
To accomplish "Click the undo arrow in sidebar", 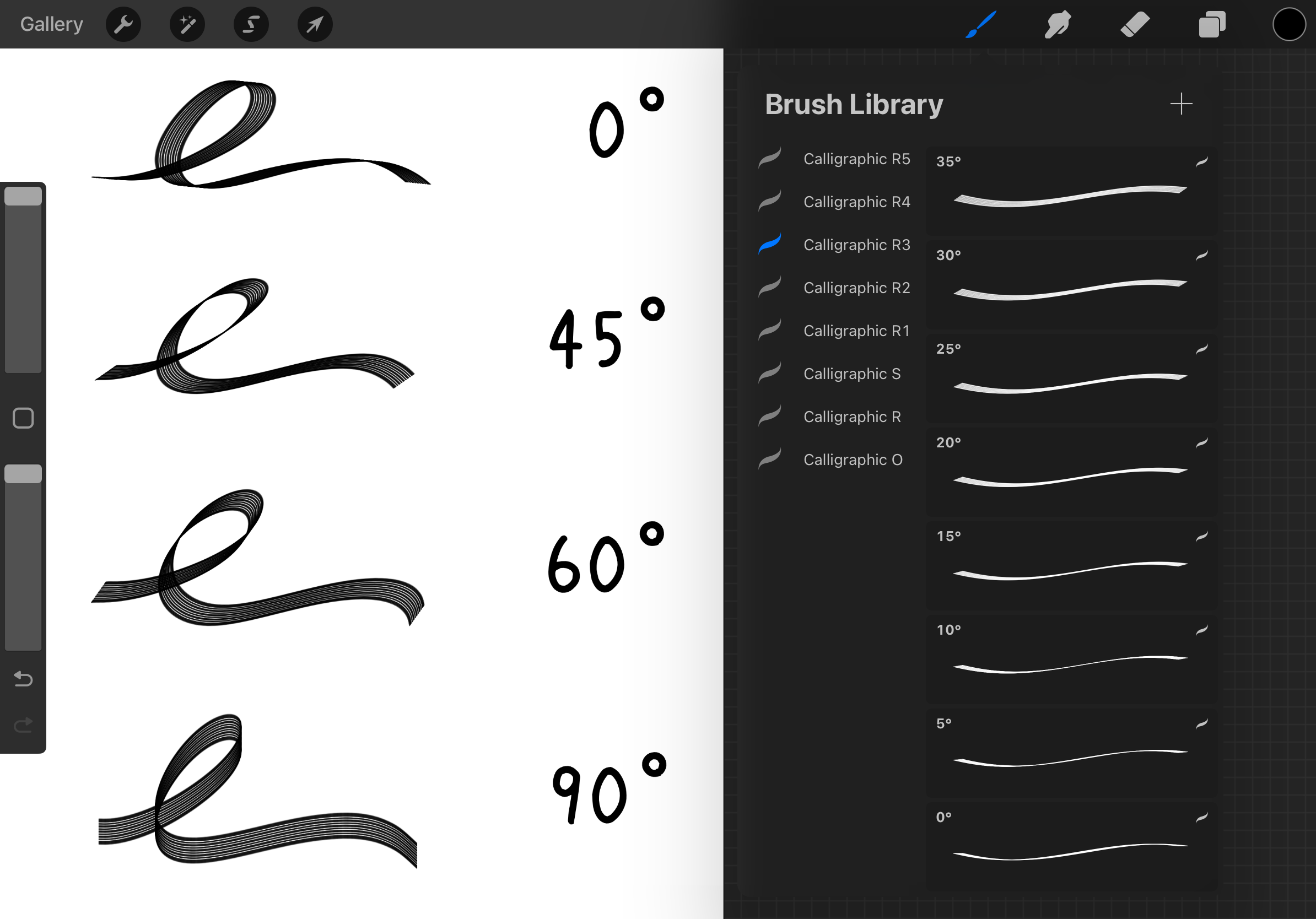I will pos(23,679).
